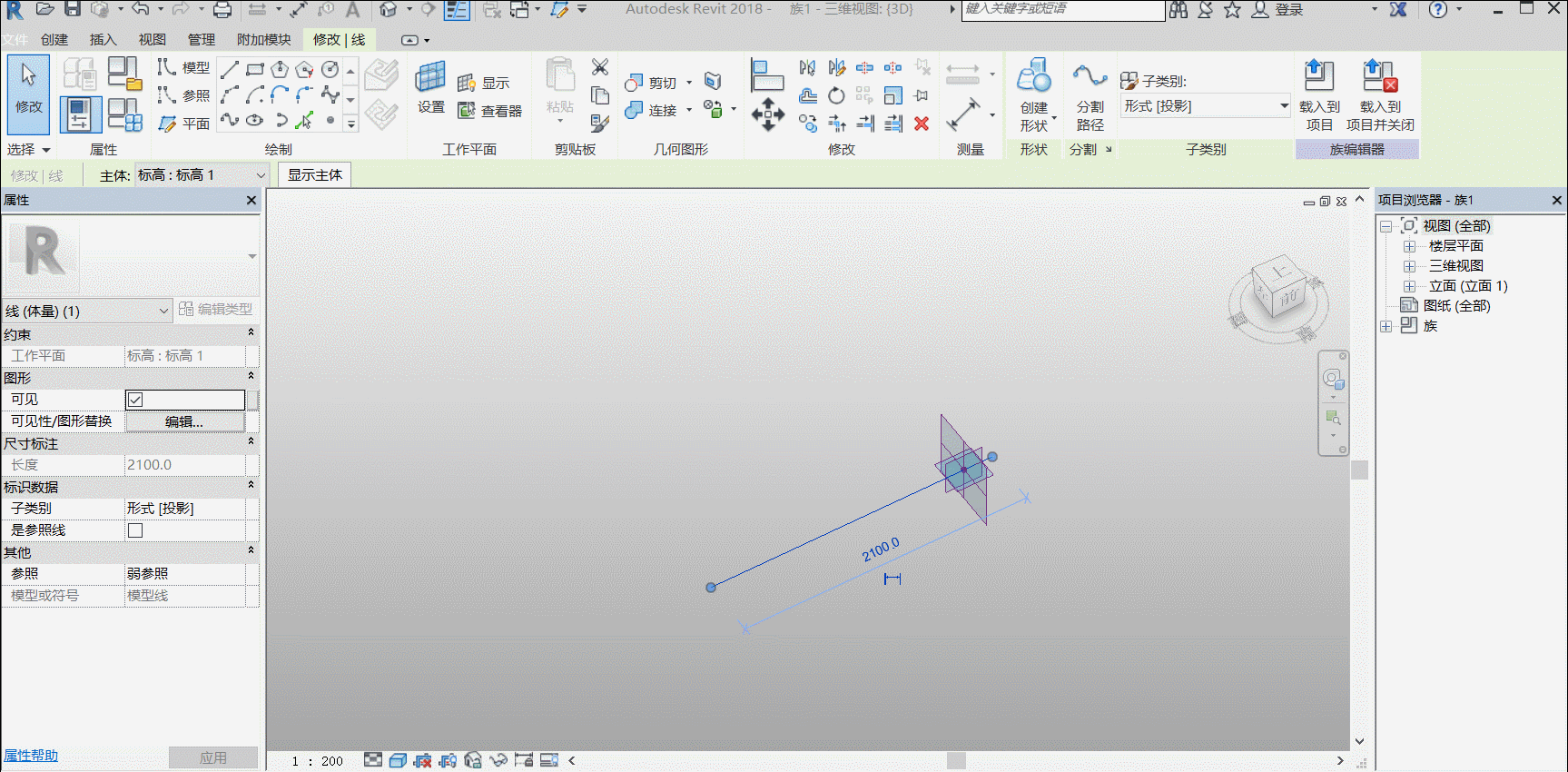Screen dimensions: 1568x772
Task: Click the Rotate tool icon
Action: [x=836, y=95]
